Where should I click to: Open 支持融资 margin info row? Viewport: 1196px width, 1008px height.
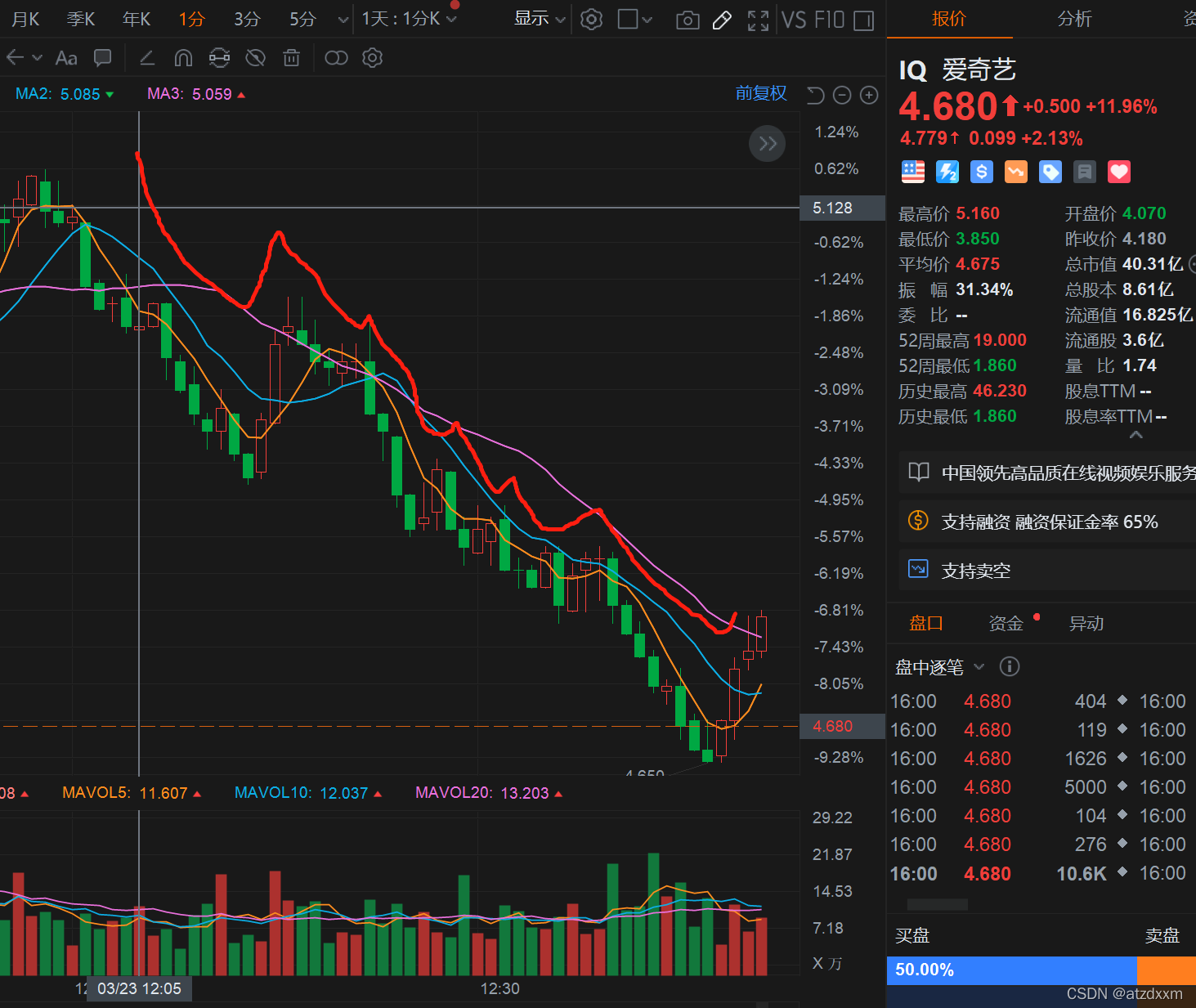pos(1047,522)
